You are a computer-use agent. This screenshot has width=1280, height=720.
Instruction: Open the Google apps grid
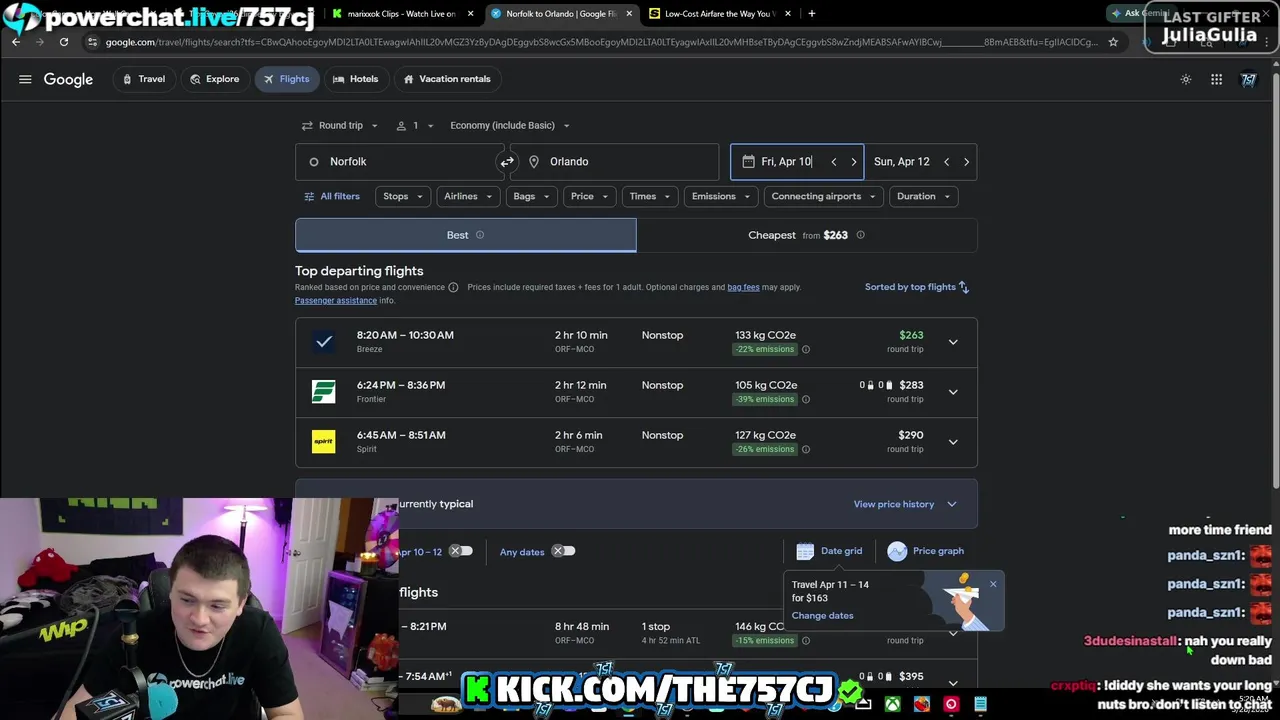(1216, 79)
